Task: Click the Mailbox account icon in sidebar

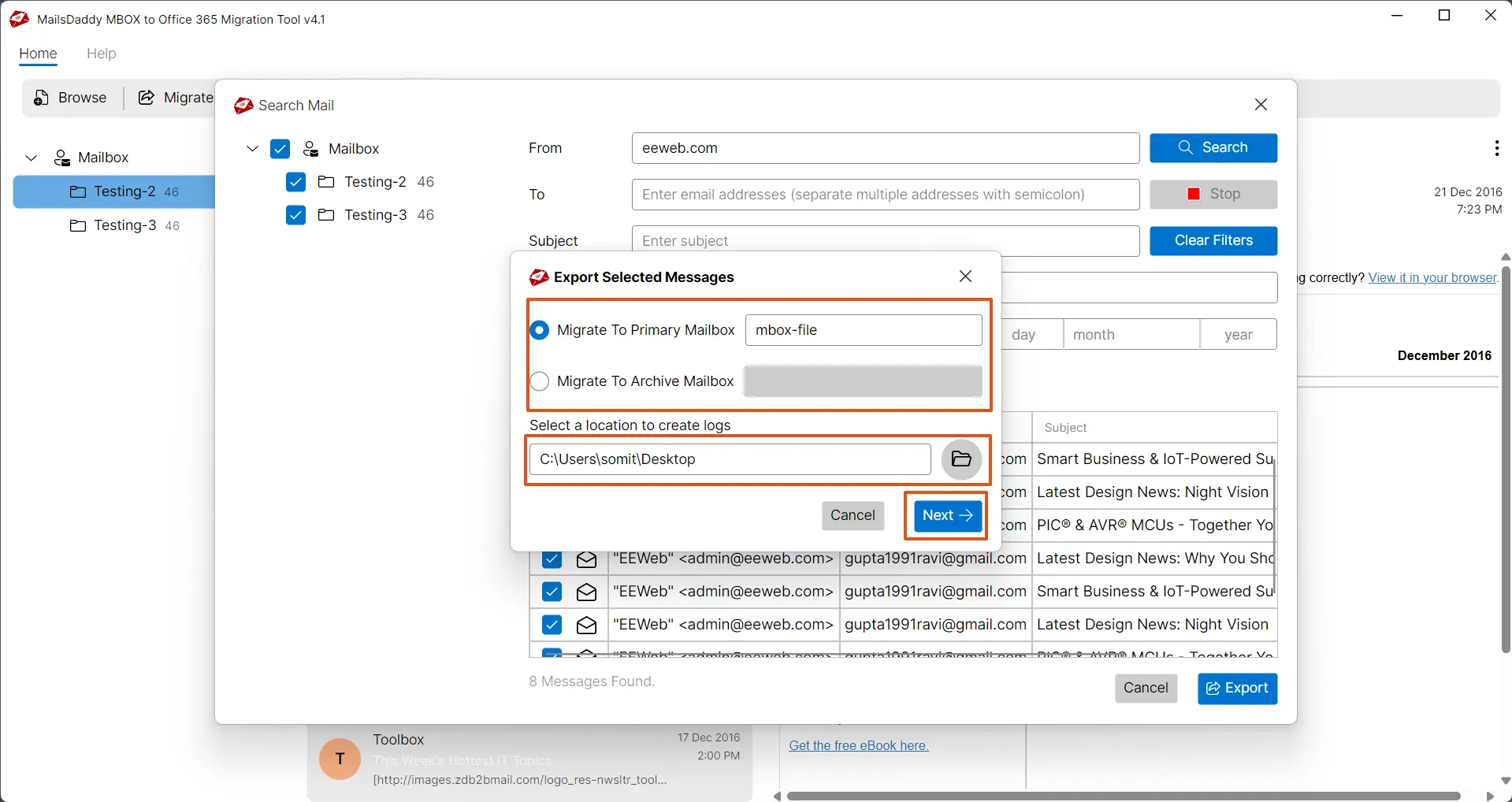Action: coord(61,158)
